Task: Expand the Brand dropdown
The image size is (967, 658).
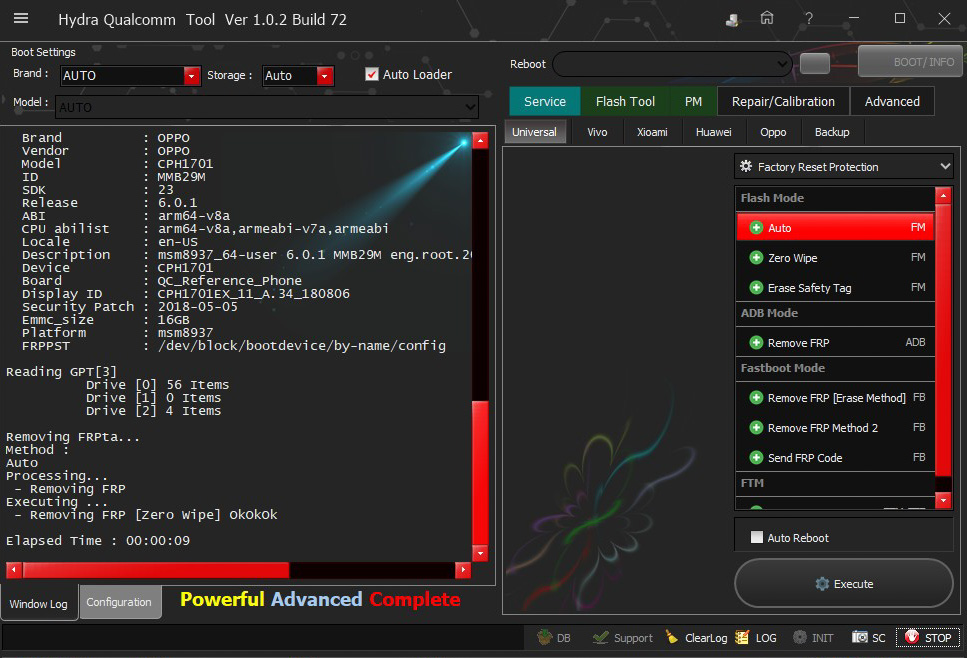Action: [x=191, y=76]
